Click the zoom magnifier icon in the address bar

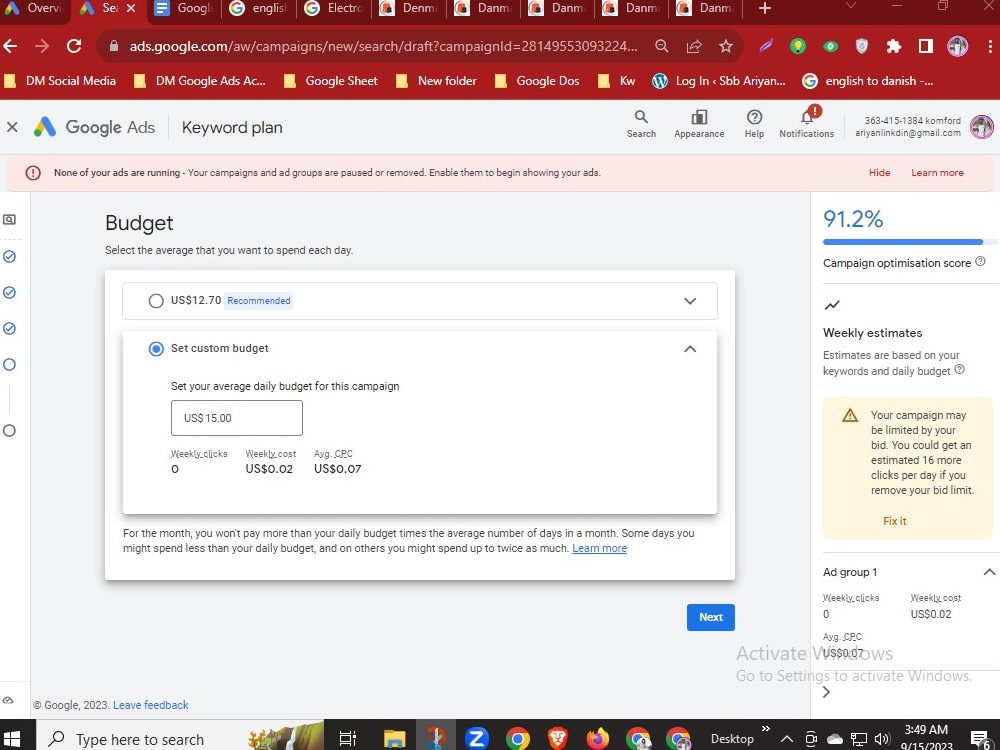pyautogui.click(x=661, y=46)
